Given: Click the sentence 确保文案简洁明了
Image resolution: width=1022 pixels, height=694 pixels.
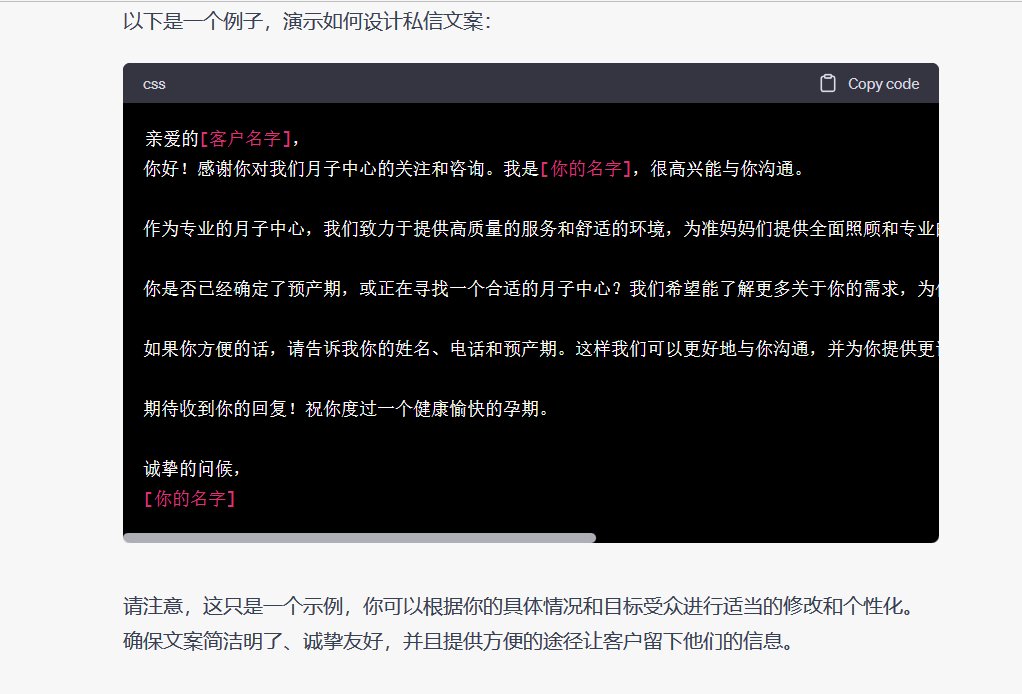Looking at the screenshot, I should click(460, 641).
